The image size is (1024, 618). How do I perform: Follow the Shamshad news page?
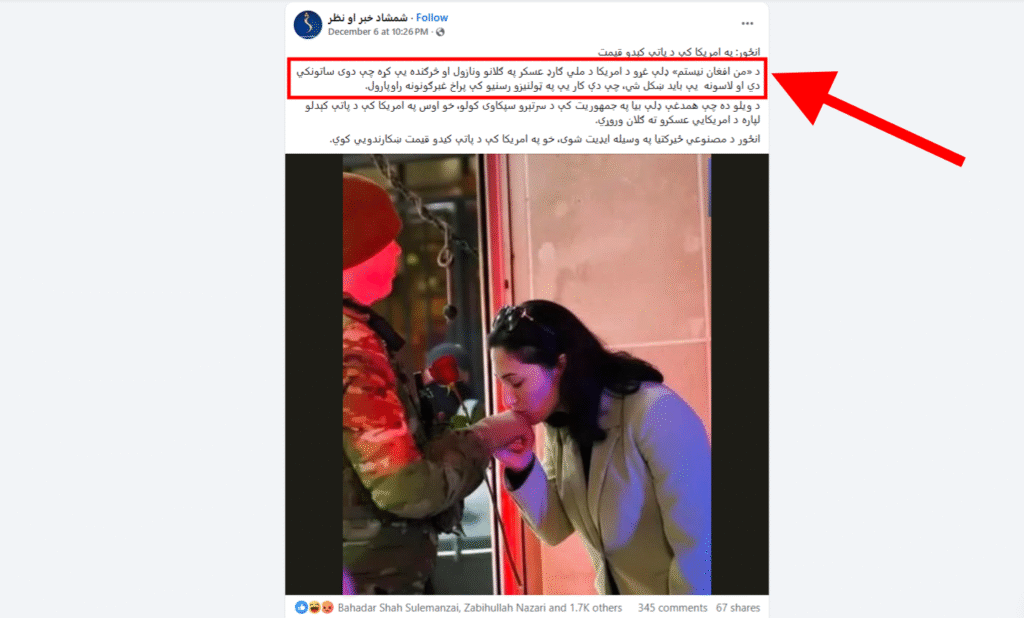[x=432, y=18]
